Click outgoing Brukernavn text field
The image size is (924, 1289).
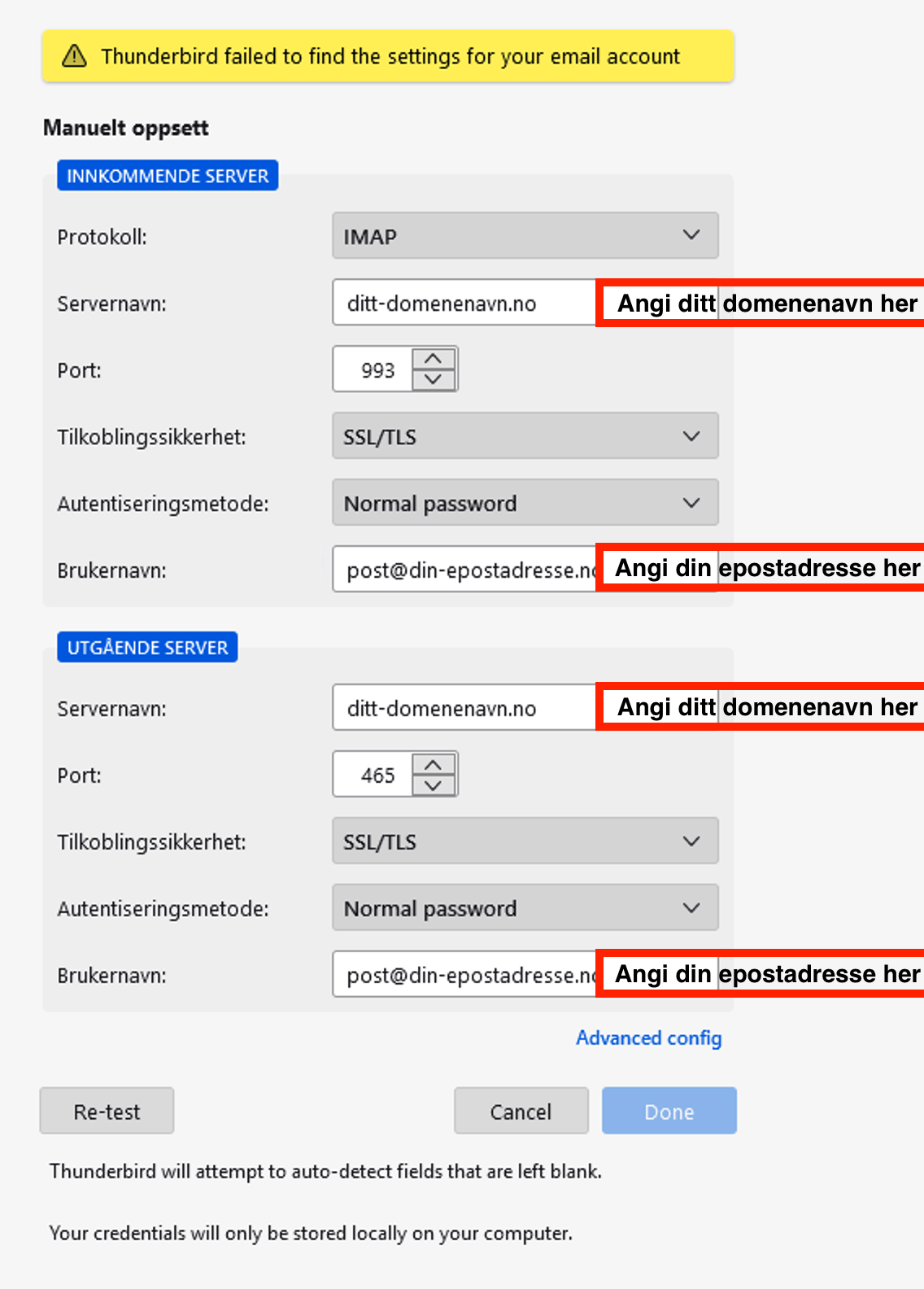tap(464, 974)
